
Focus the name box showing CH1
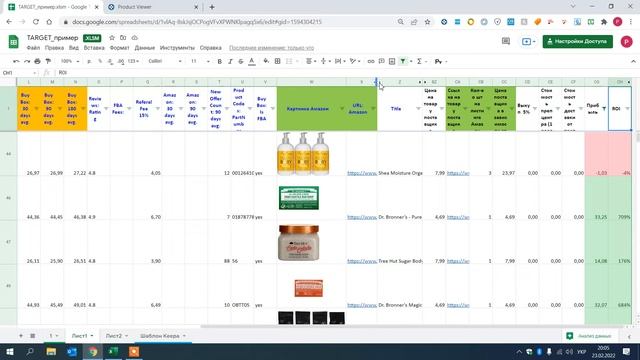click(18, 73)
